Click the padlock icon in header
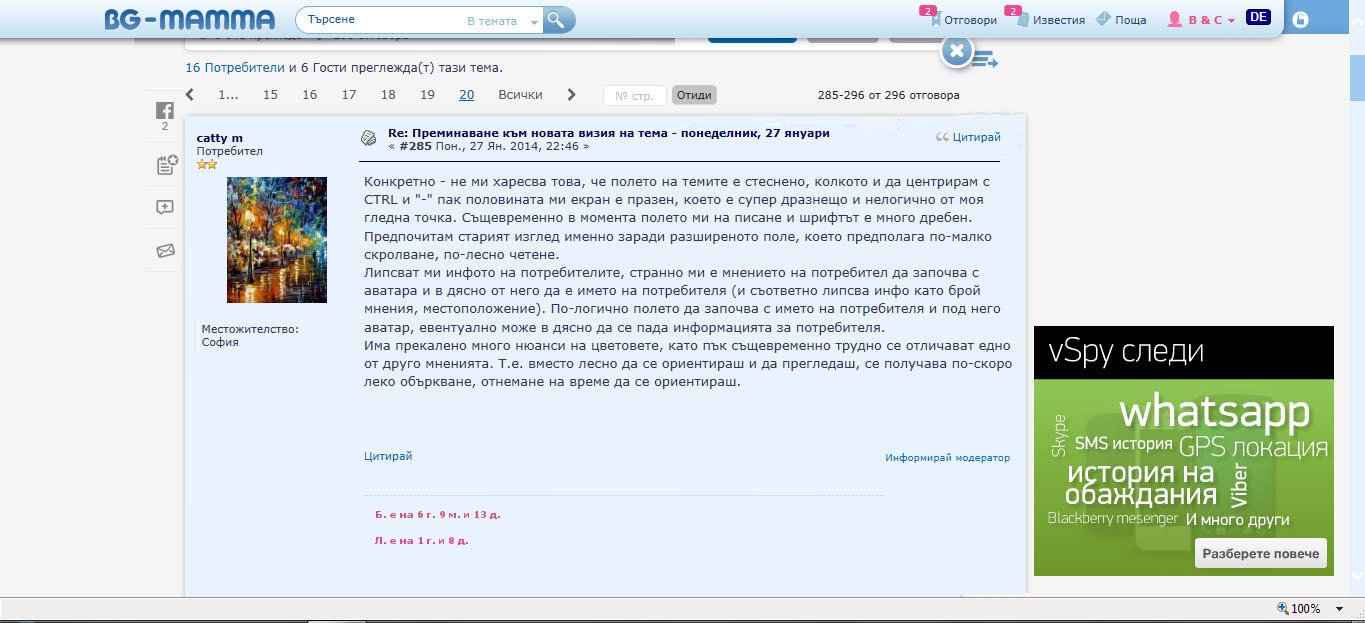The image size is (1365, 623). (x=1300, y=20)
